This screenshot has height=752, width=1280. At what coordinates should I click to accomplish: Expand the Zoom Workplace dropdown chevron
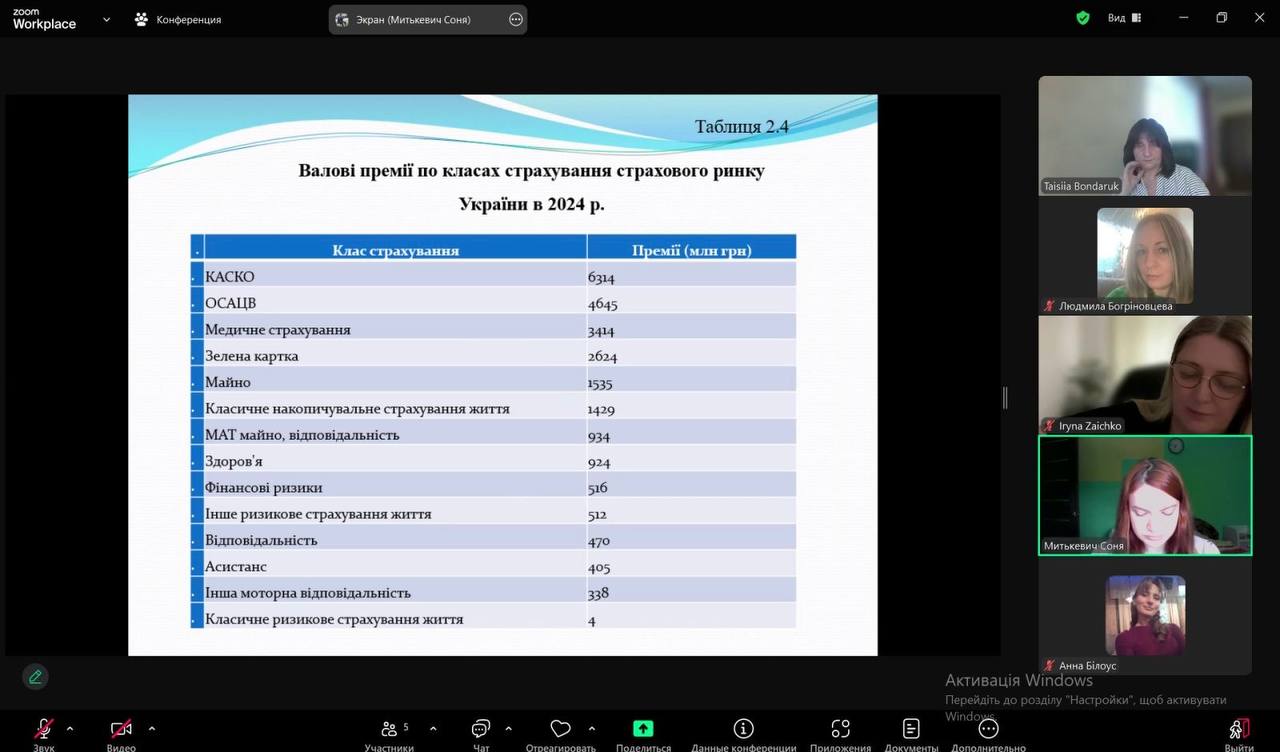[x=106, y=19]
